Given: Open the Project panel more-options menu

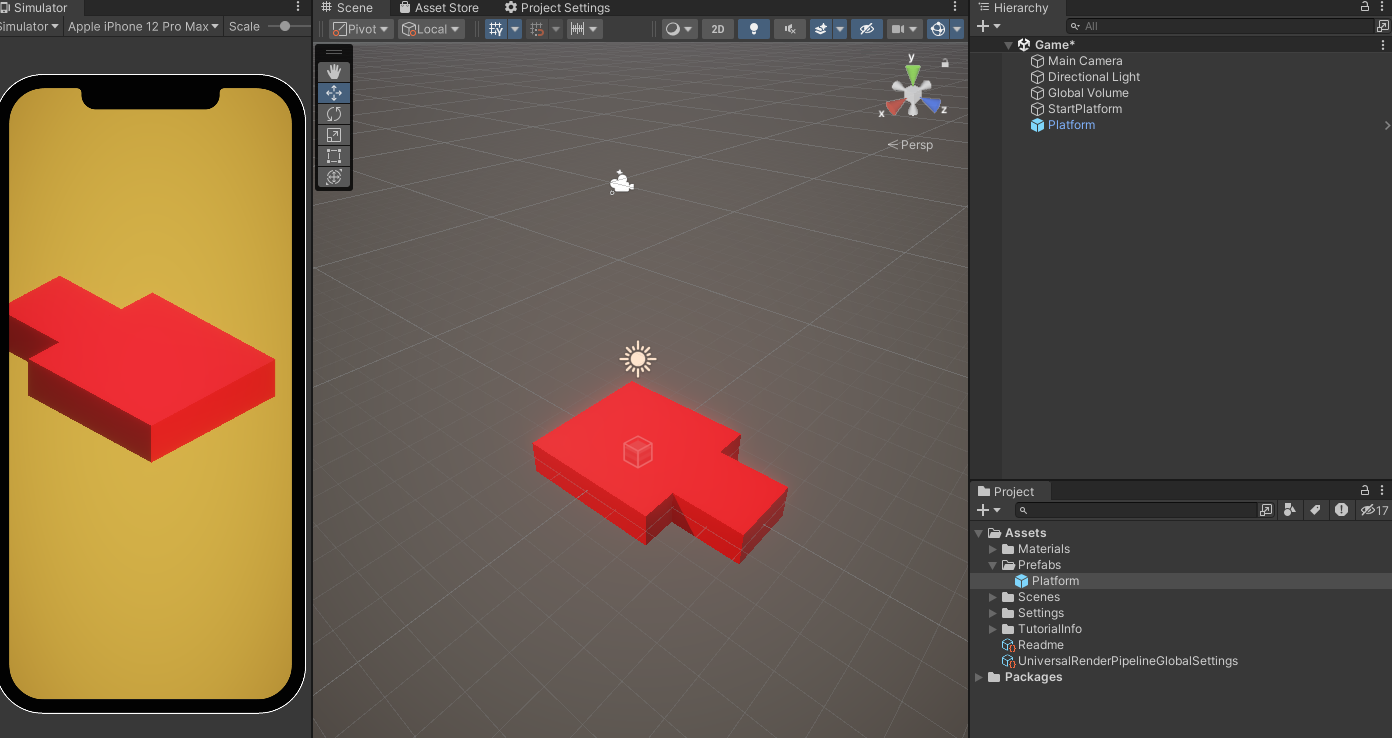Looking at the screenshot, I should pos(1383,491).
